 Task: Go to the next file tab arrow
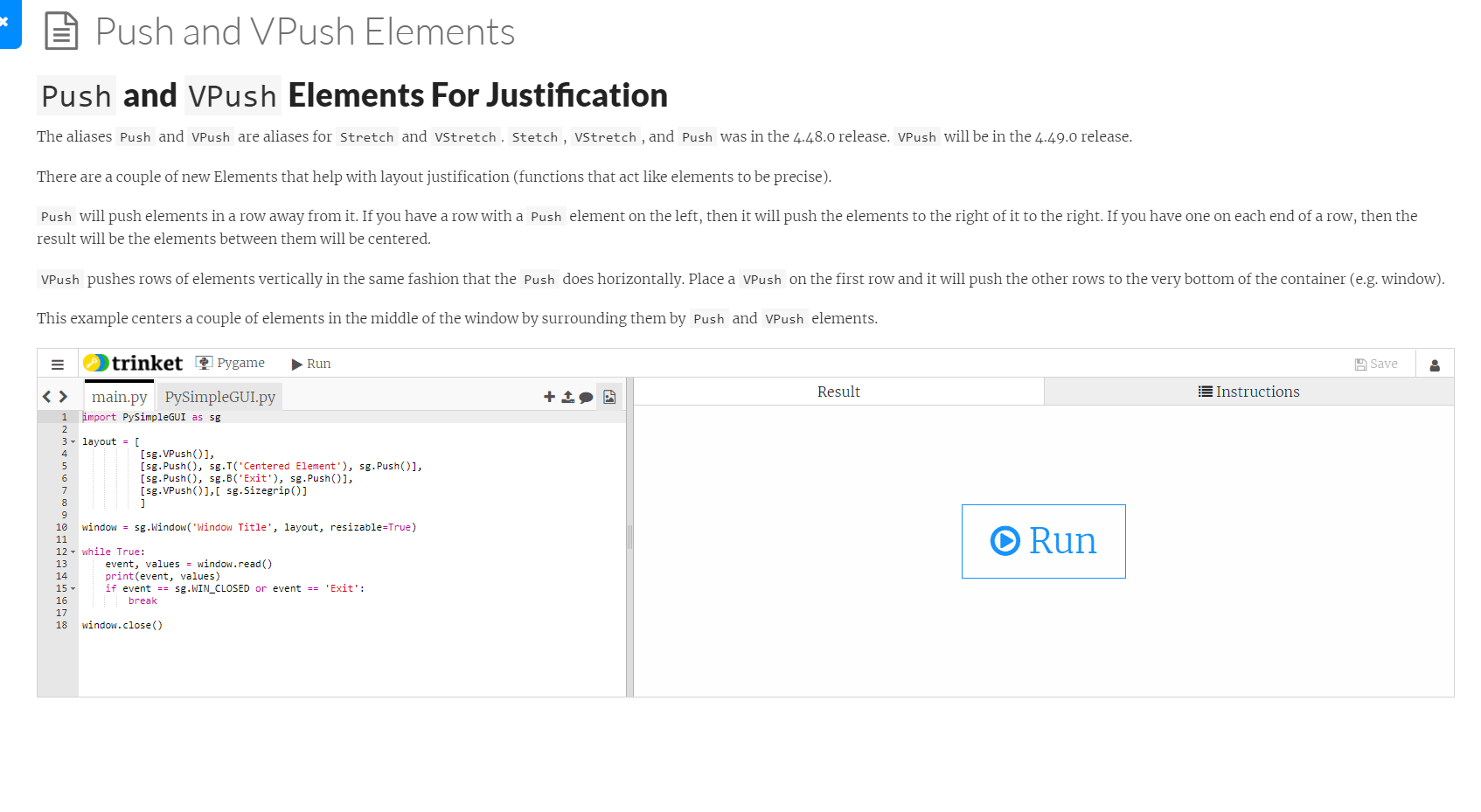(63, 397)
